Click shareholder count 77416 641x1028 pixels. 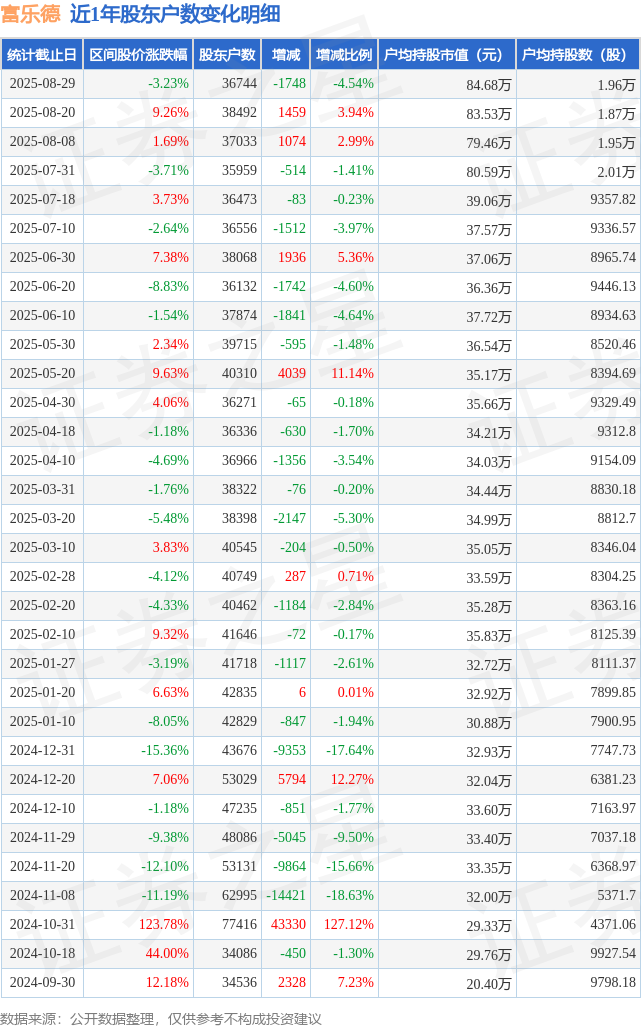pos(239,924)
